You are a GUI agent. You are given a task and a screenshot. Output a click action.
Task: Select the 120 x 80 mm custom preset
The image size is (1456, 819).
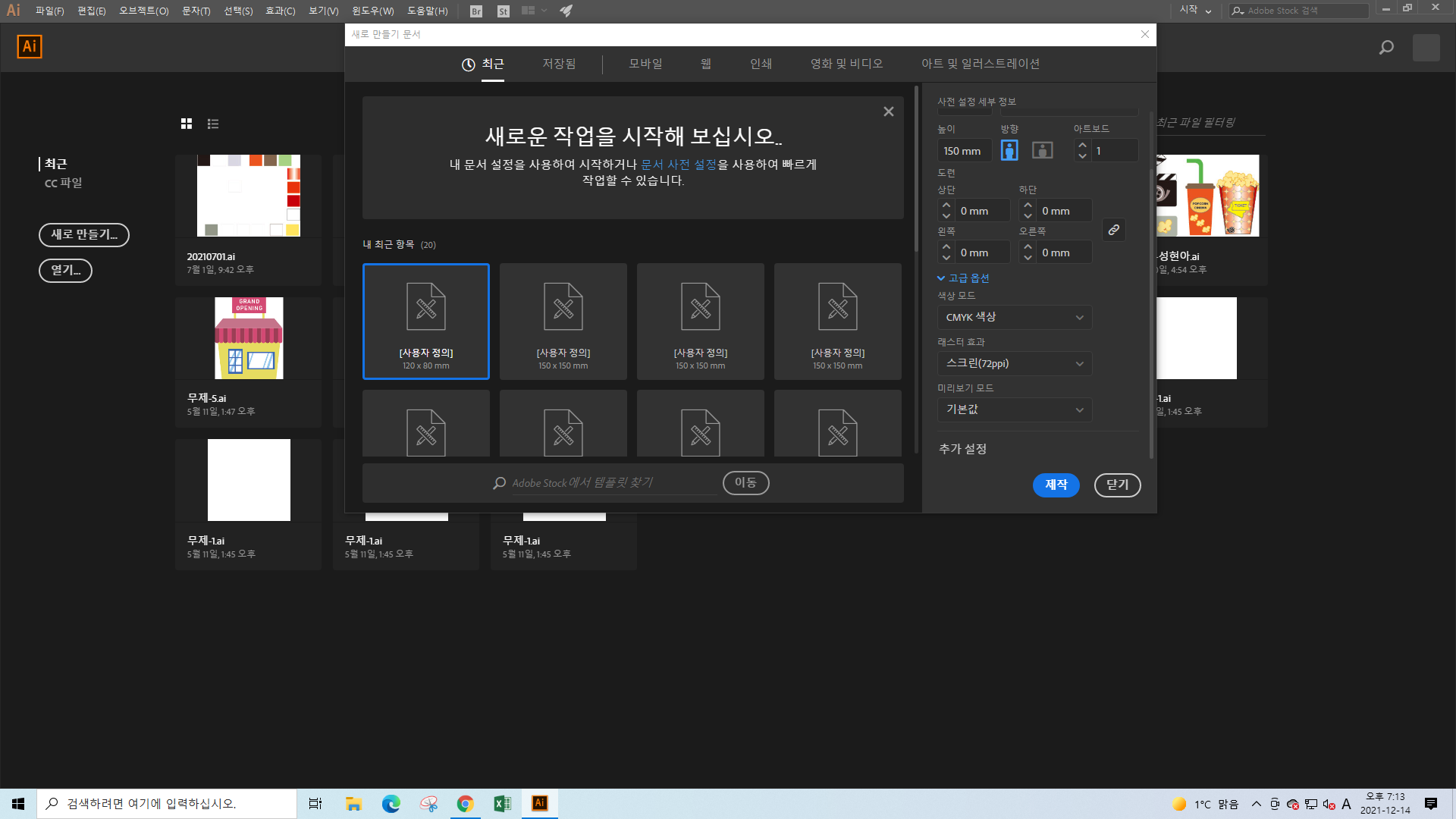pyautogui.click(x=426, y=322)
